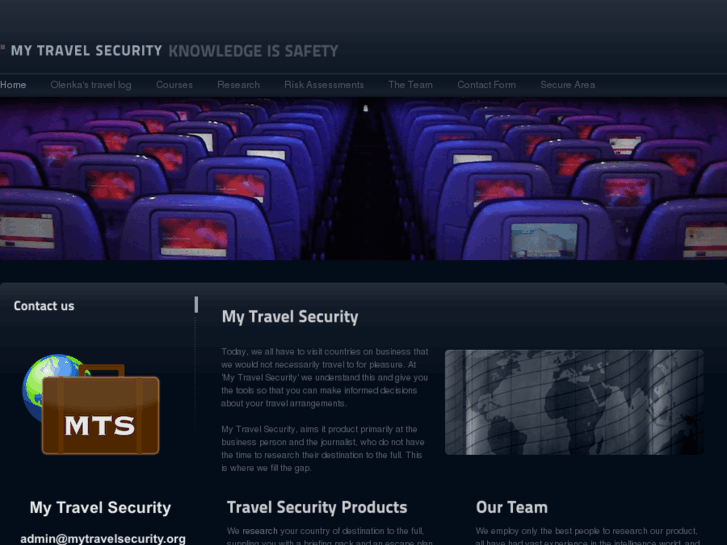Click the world map image
This screenshot has width=727, height=545.
pyautogui.click(x=574, y=402)
